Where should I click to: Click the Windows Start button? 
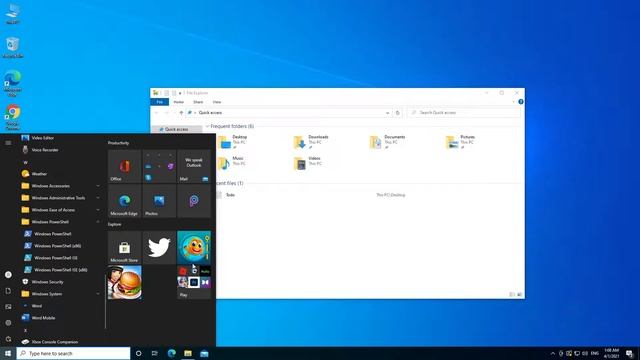coord(8,353)
